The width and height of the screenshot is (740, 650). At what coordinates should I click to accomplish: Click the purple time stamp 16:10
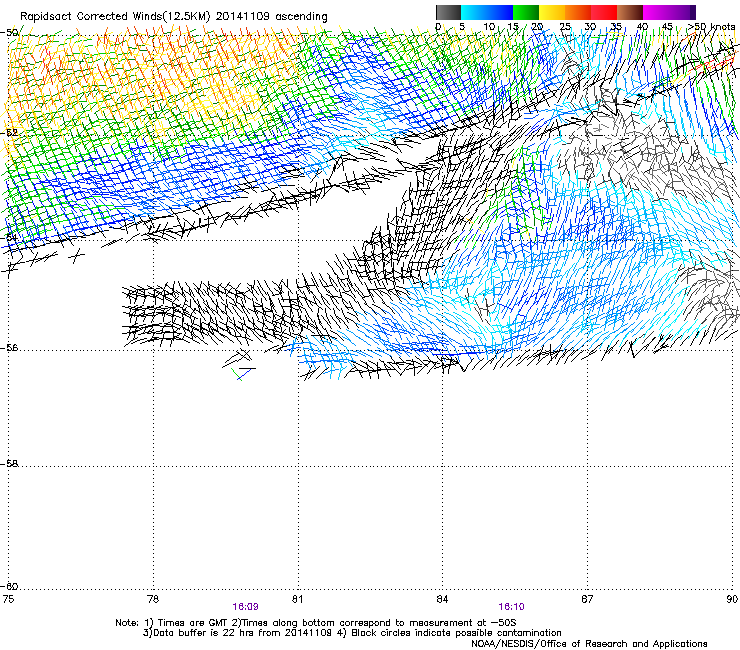512,607
